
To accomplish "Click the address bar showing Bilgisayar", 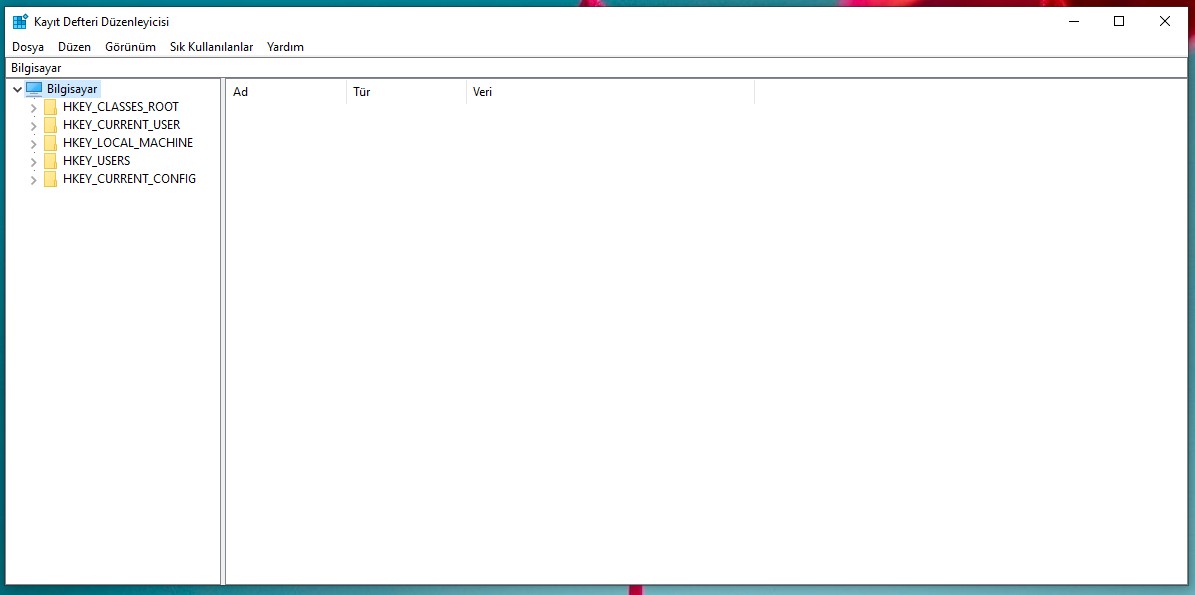I will [x=597, y=68].
